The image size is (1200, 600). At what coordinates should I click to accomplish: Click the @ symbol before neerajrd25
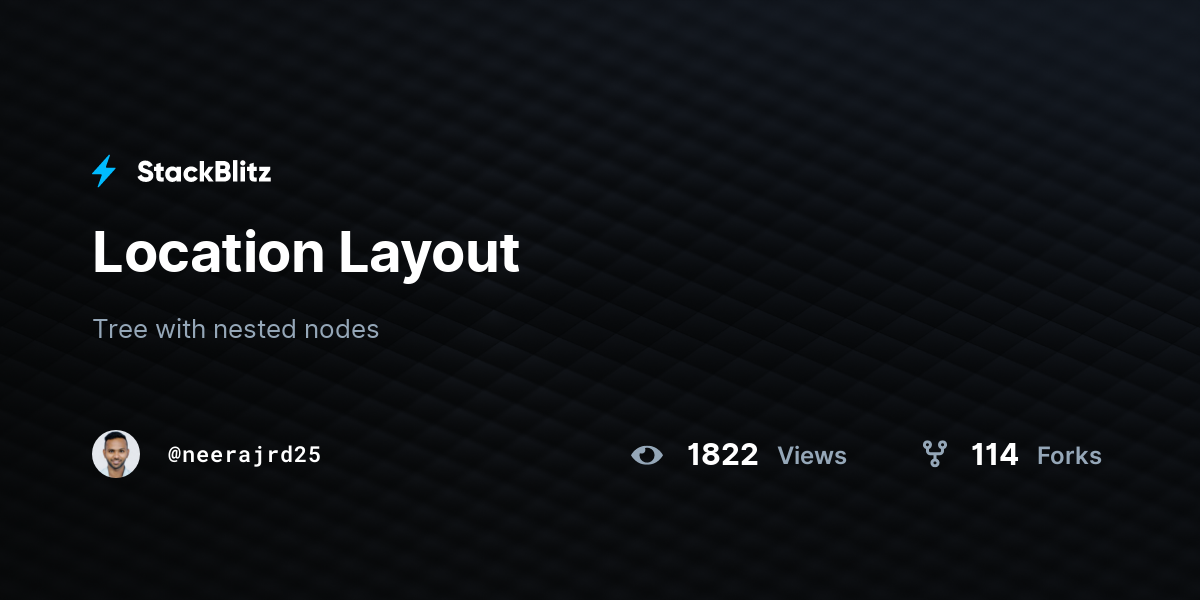point(174,455)
